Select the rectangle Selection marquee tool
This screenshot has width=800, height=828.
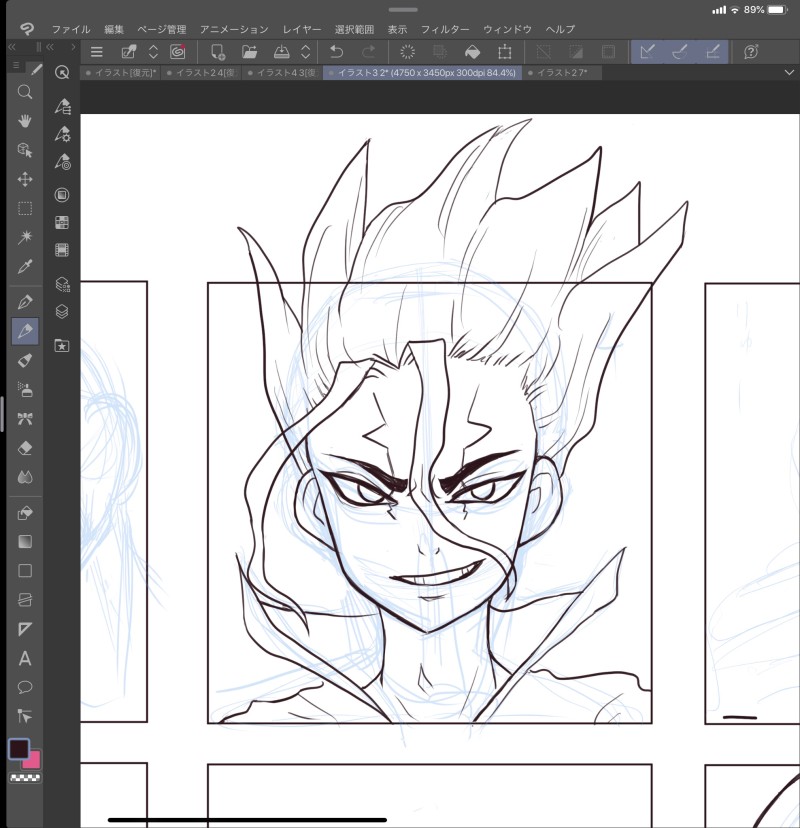[x=25, y=208]
